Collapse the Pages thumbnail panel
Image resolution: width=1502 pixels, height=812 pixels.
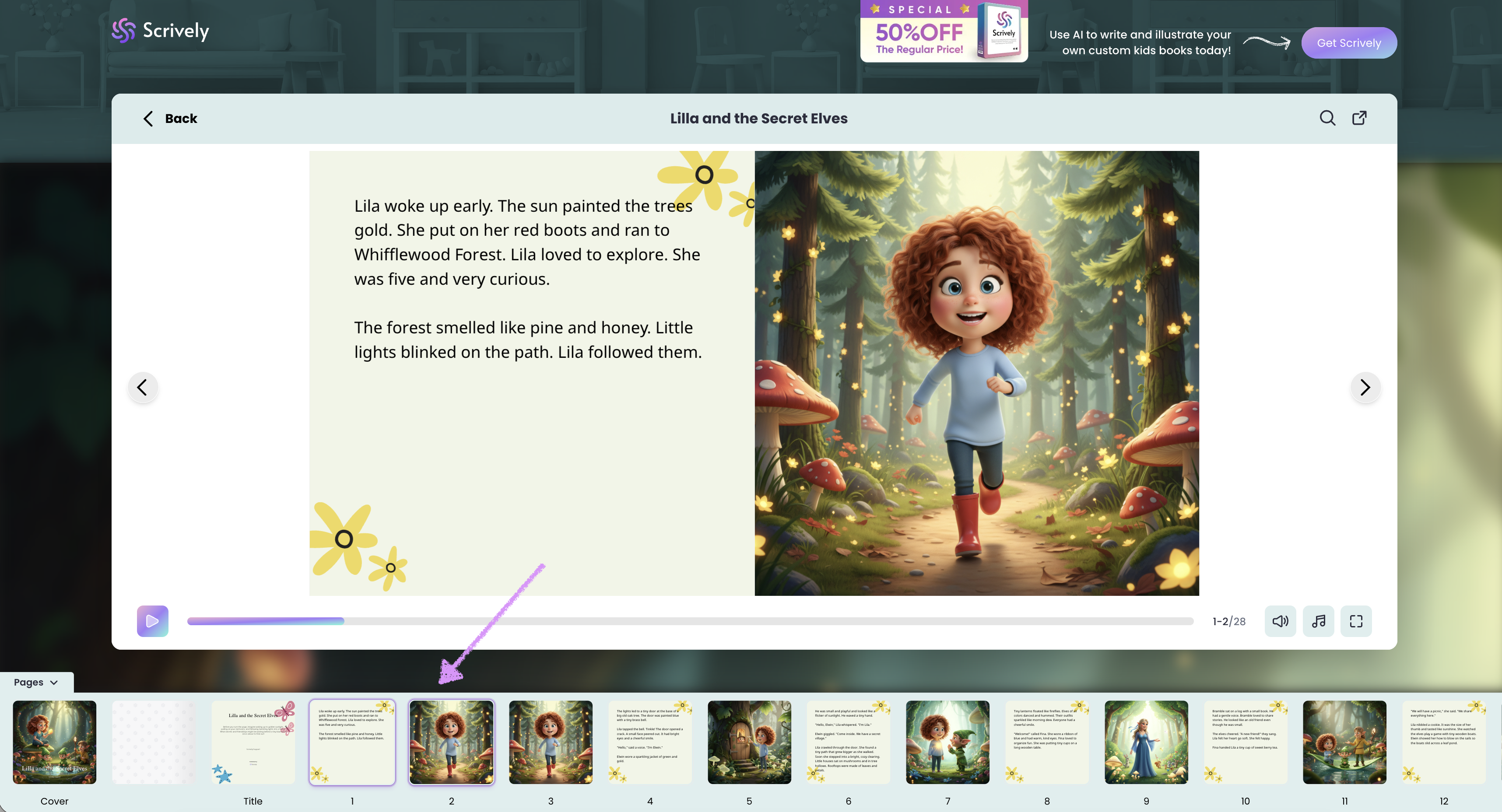[x=36, y=682]
